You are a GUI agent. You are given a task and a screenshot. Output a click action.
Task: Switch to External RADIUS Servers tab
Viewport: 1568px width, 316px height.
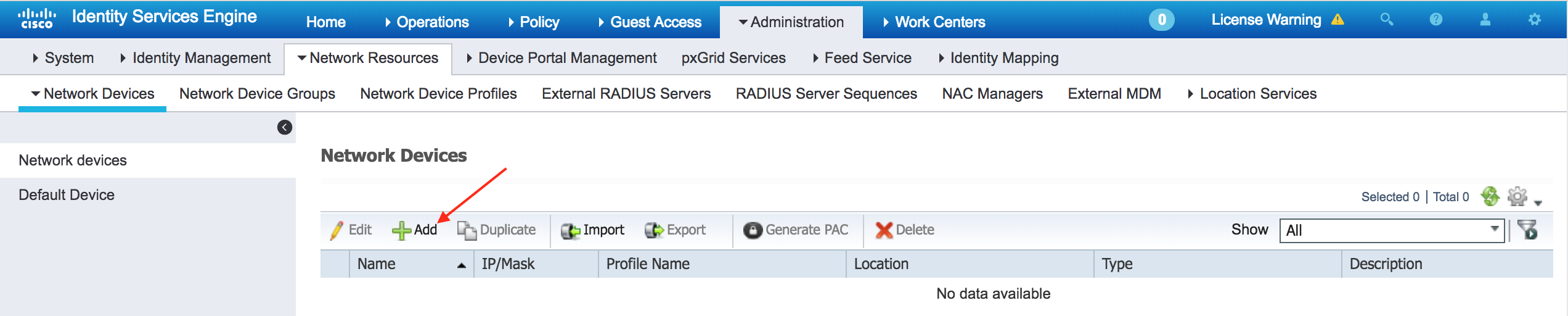point(626,94)
